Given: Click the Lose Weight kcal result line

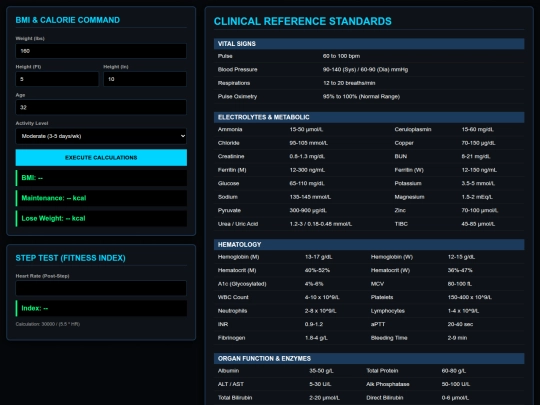Looking at the screenshot, I should (x=101, y=218).
